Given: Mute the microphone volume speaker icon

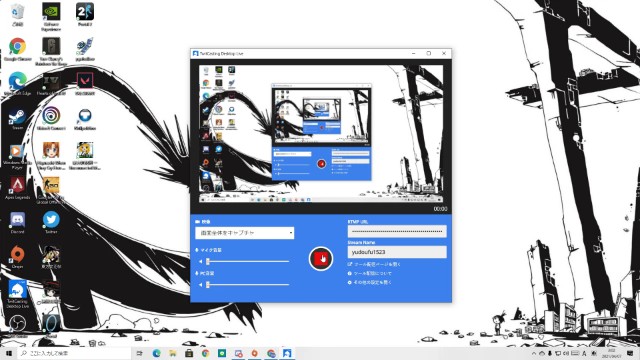Looking at the screenshot, I should click(x=200, y=261).
